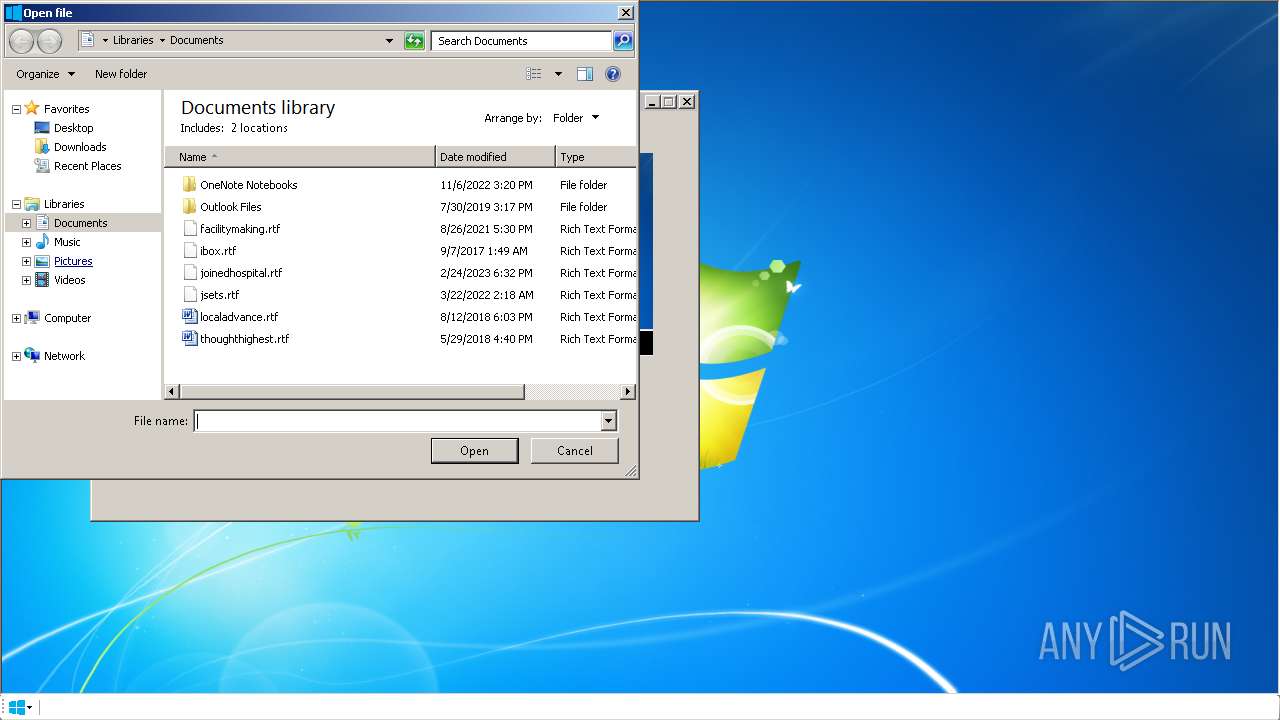Toggle the preview pane icon
1280x720 pixels.
585,74
